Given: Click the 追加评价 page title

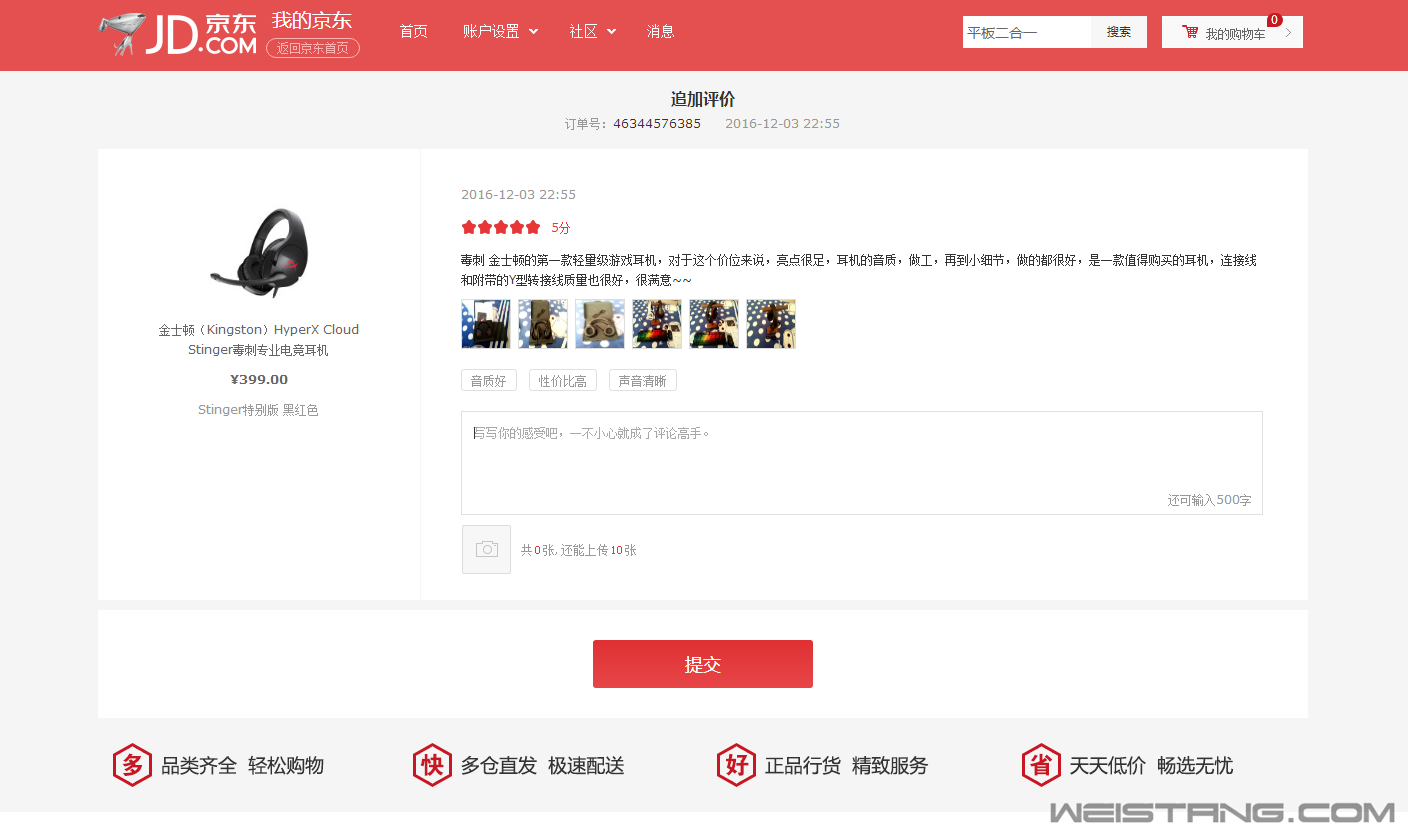Looking at the screenshot, I should (x=703, y=99).
